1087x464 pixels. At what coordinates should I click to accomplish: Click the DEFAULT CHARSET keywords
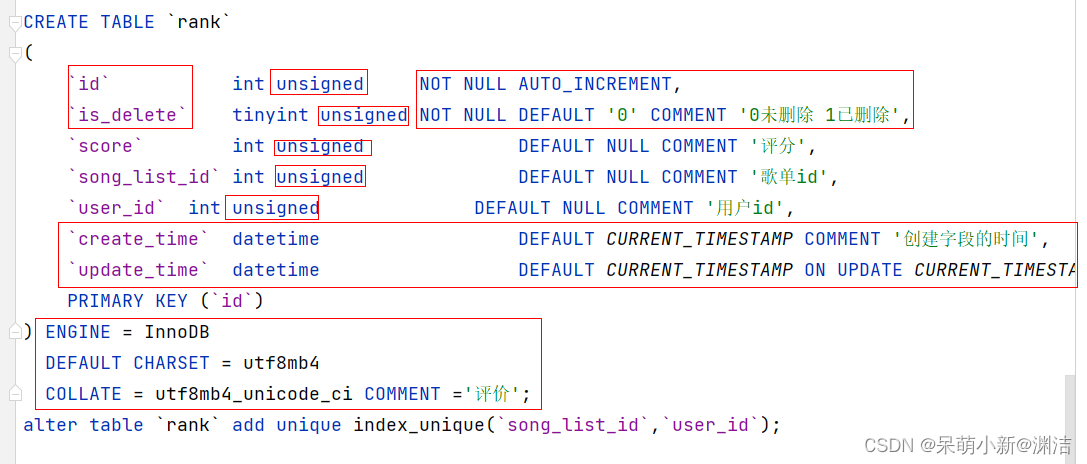click(x=128, y=363)
